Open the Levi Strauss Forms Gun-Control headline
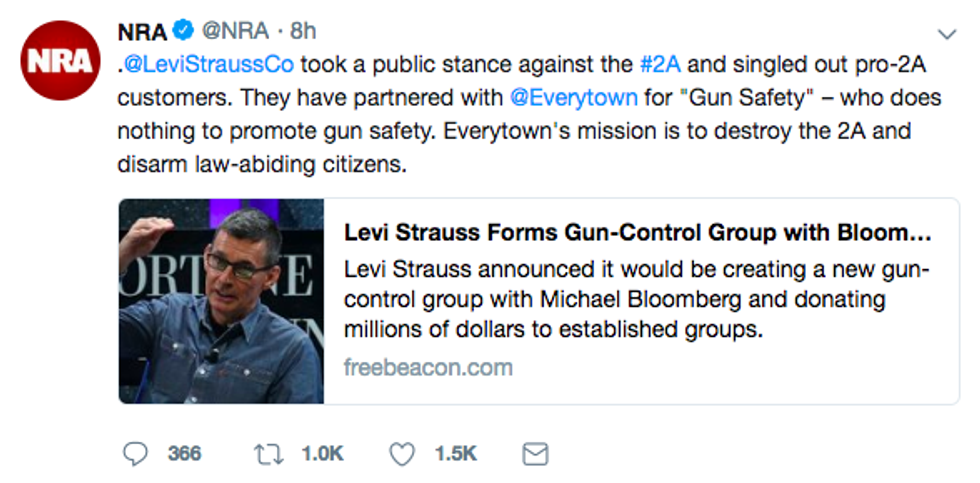980x483 pixels. pyautogui.click(x=637, y=233)
